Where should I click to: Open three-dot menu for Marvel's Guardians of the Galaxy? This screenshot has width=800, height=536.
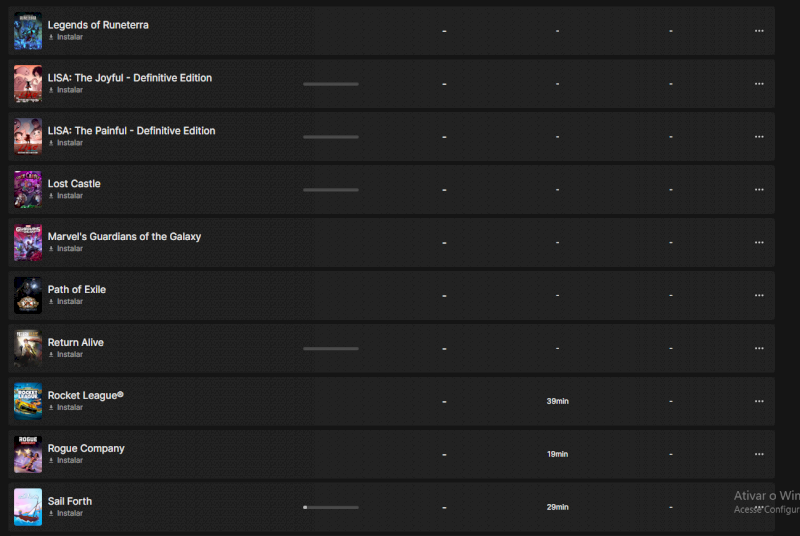tap(759, 243)
